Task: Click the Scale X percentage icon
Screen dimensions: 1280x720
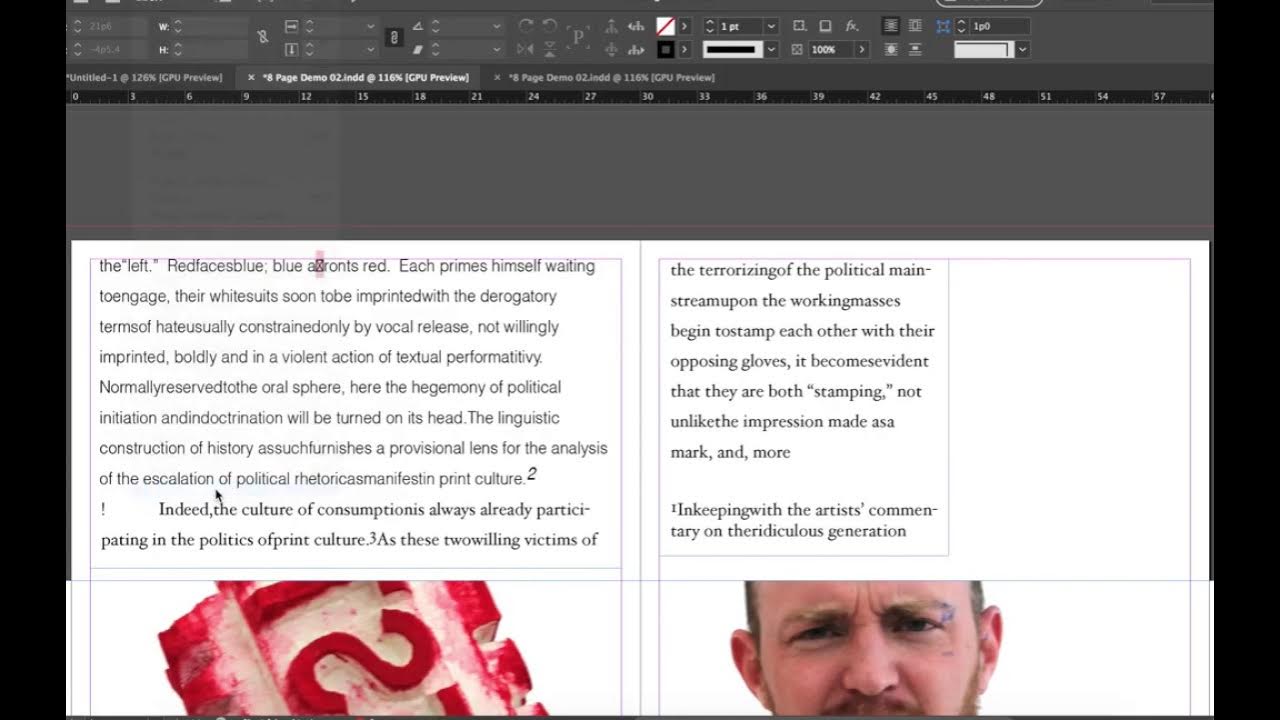Action: coord(291,26)
